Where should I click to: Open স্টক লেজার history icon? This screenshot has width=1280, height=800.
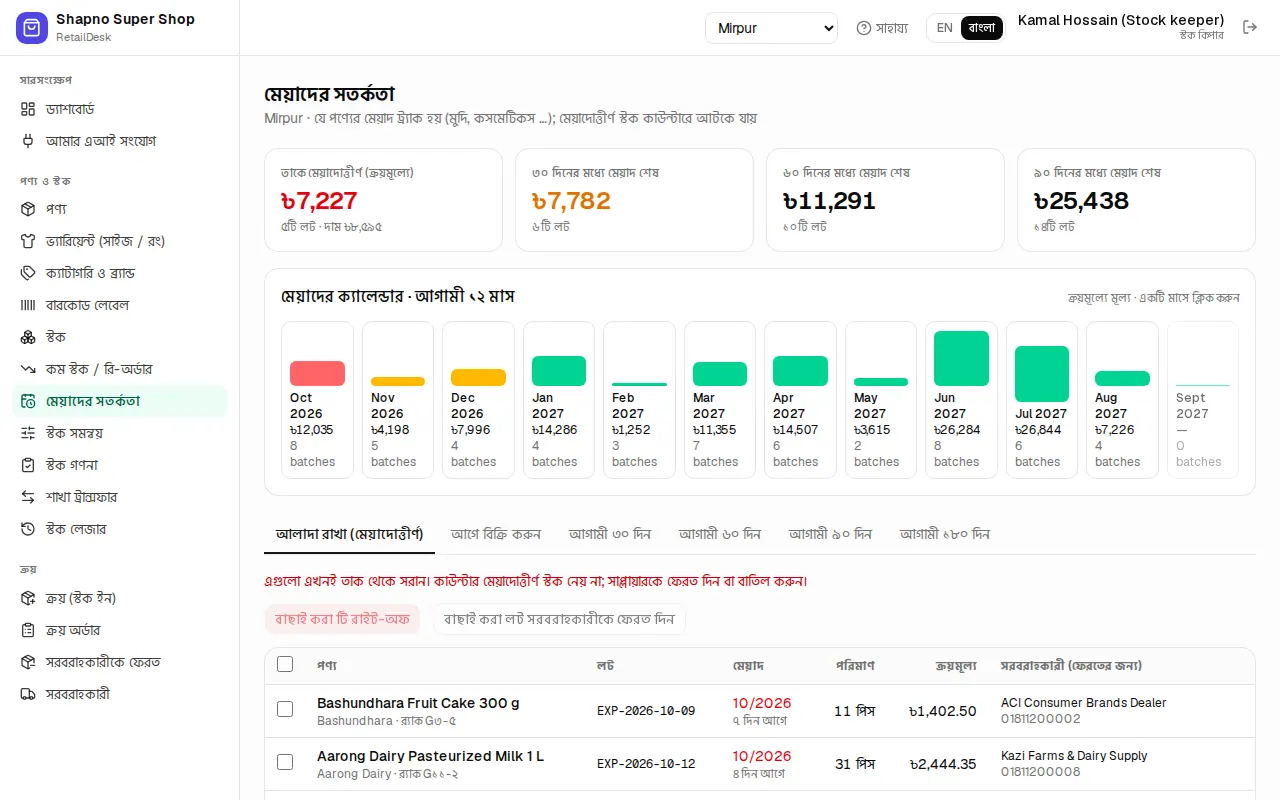pos(28,529)
